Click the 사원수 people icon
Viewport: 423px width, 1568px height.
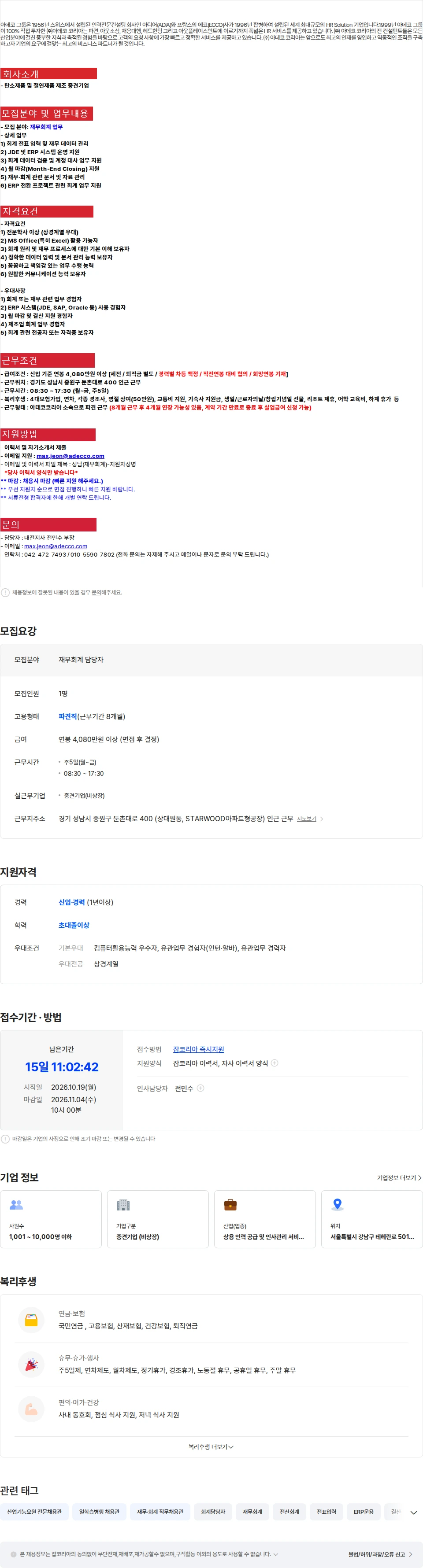(x=16, y=1205)
